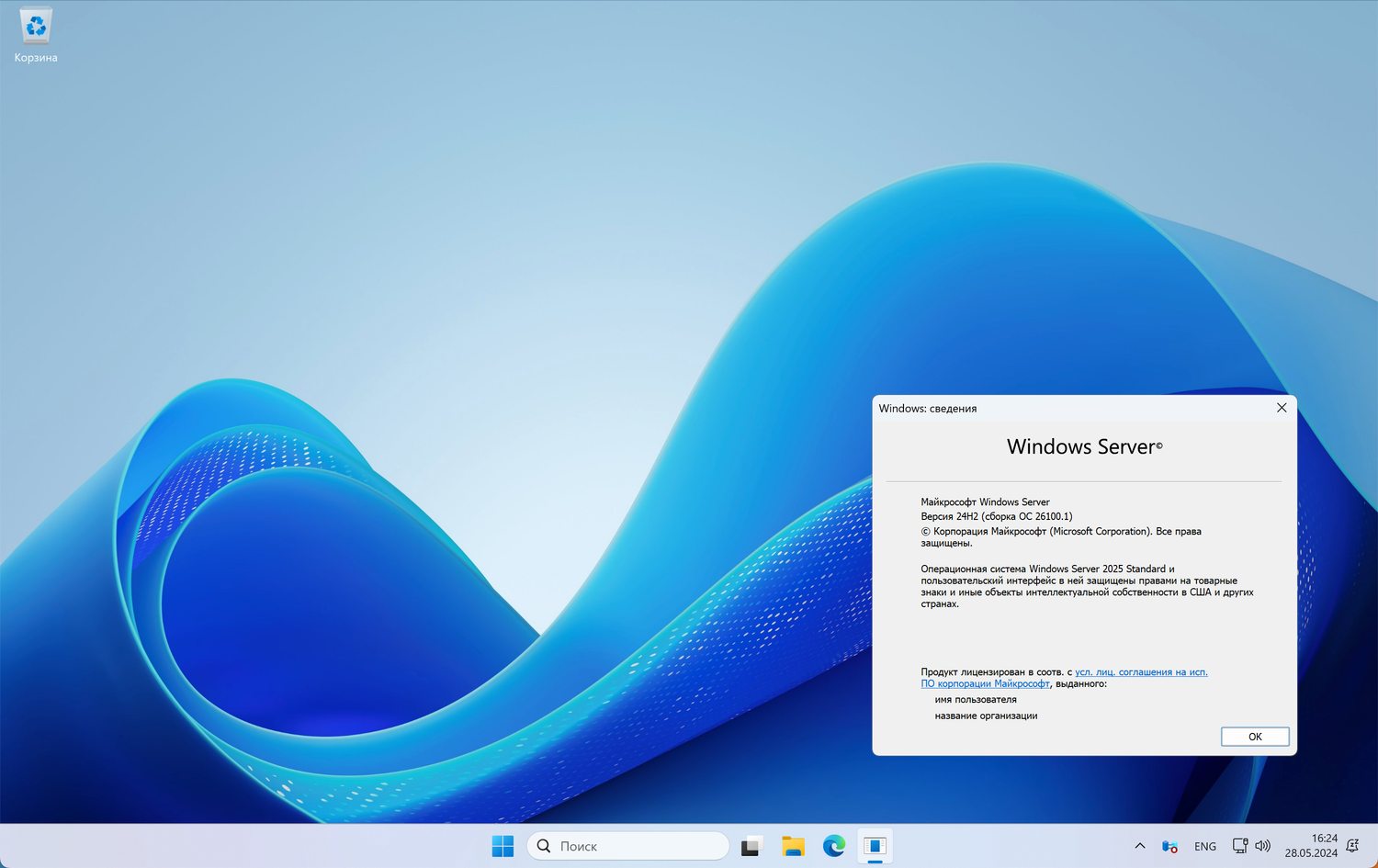
Task: Open the clock showing 16:24 and date
Action: click(1311, 846)
